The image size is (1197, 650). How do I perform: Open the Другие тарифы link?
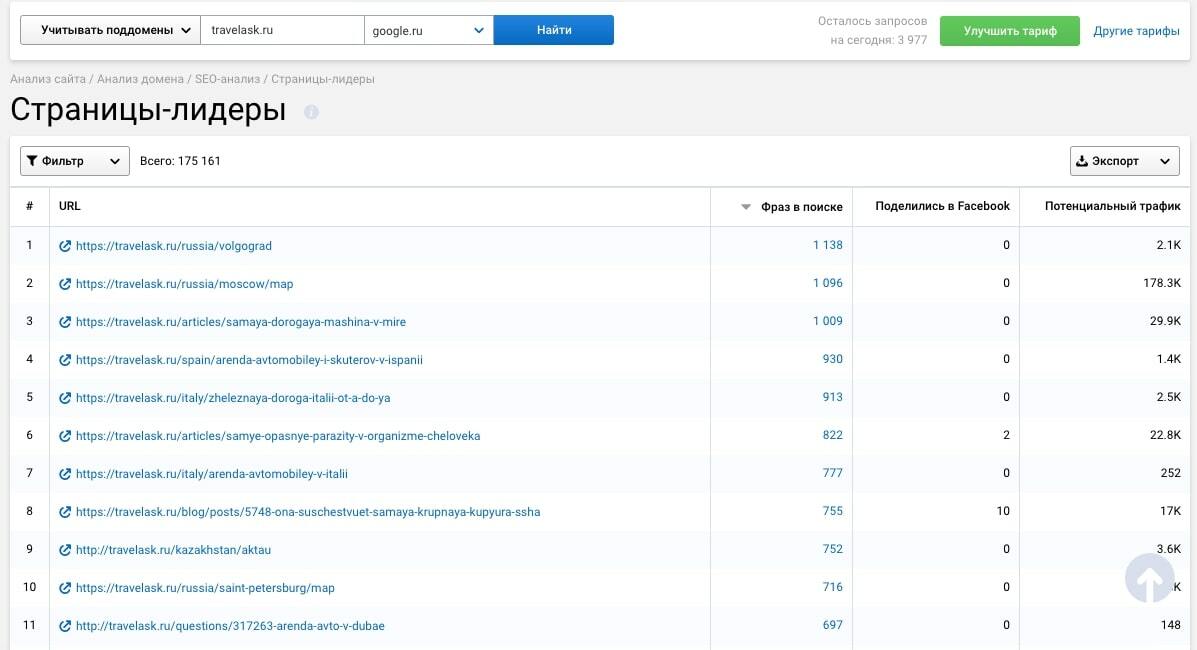pyautogui.click(x=1136, y=31)
